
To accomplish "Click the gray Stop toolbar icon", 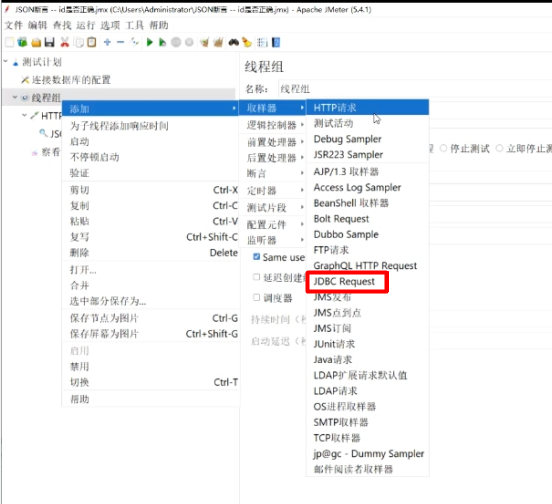I will [x=176, y=43].
